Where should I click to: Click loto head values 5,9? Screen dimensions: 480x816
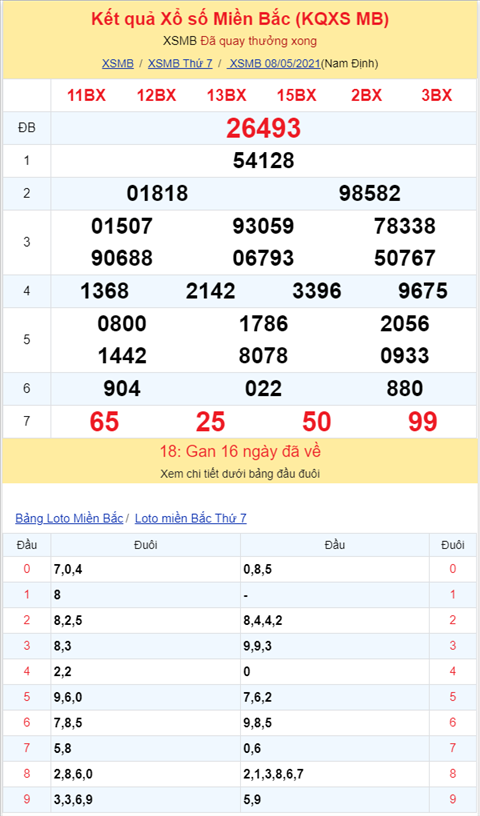(x=252, y=800)
